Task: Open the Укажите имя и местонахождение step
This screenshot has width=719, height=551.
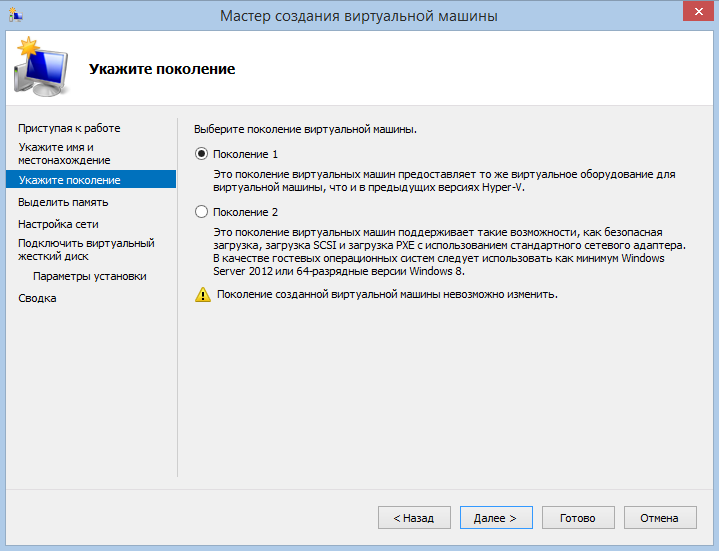Action: (x=64, y=153)
